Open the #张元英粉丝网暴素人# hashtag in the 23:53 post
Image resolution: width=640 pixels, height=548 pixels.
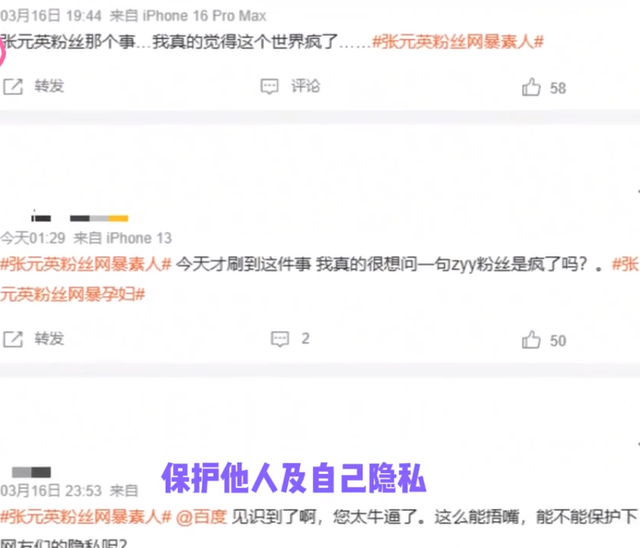pyautogui.click(x=86, y=517)
